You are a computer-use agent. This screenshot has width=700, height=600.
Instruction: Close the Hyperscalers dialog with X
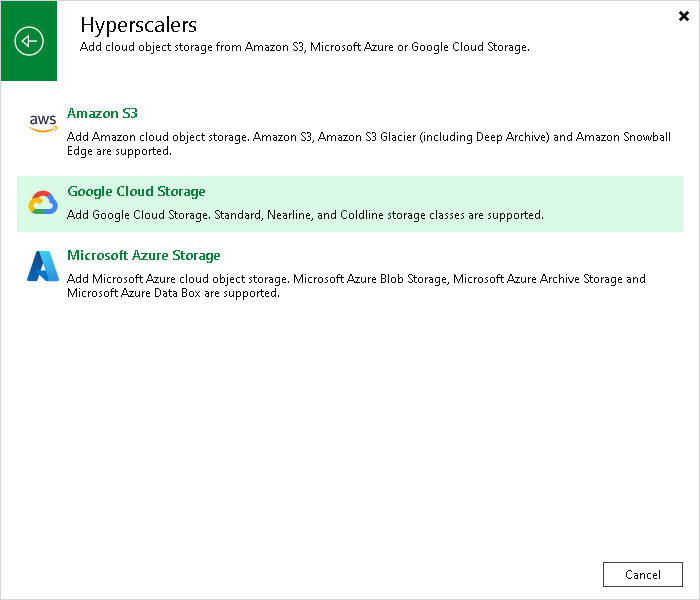point(683,16)
